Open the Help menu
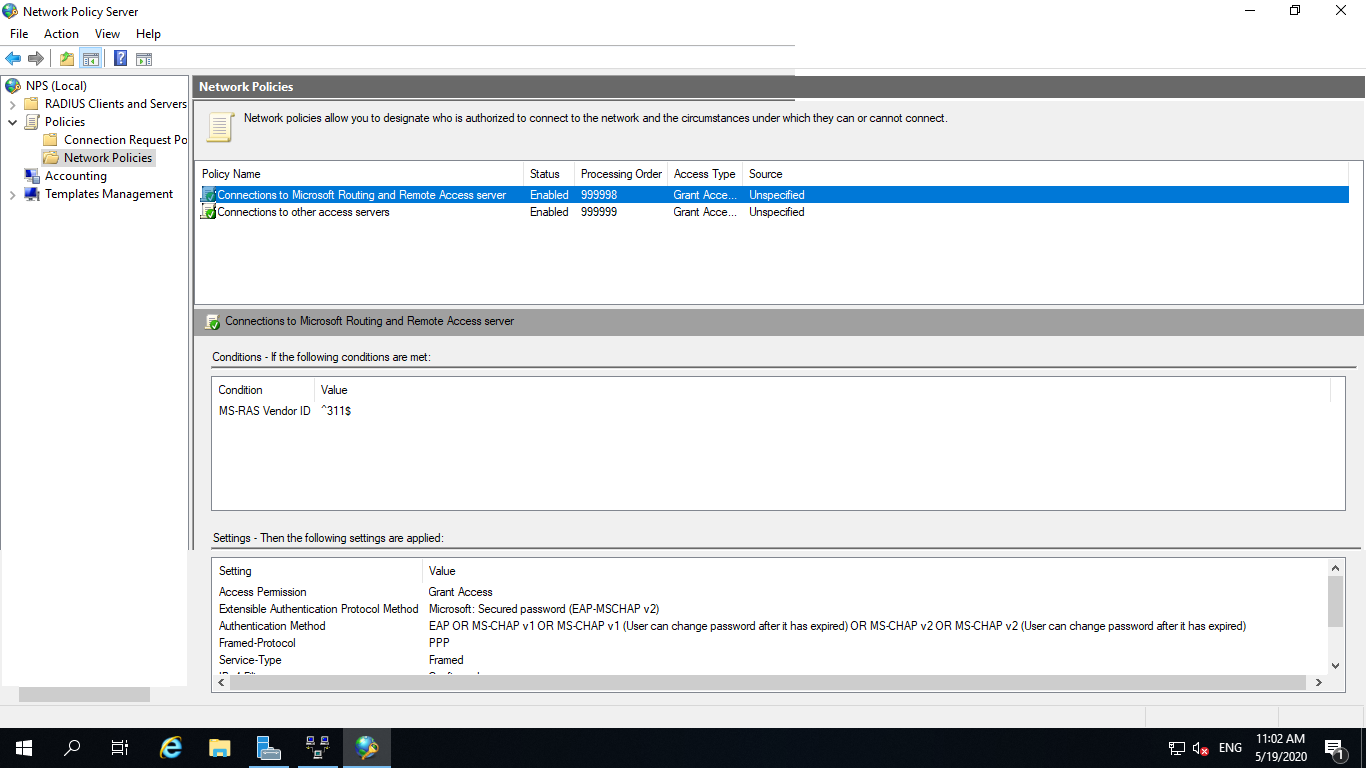Image resolution: width=1366 pixels, height=768 pixels. 148,34
